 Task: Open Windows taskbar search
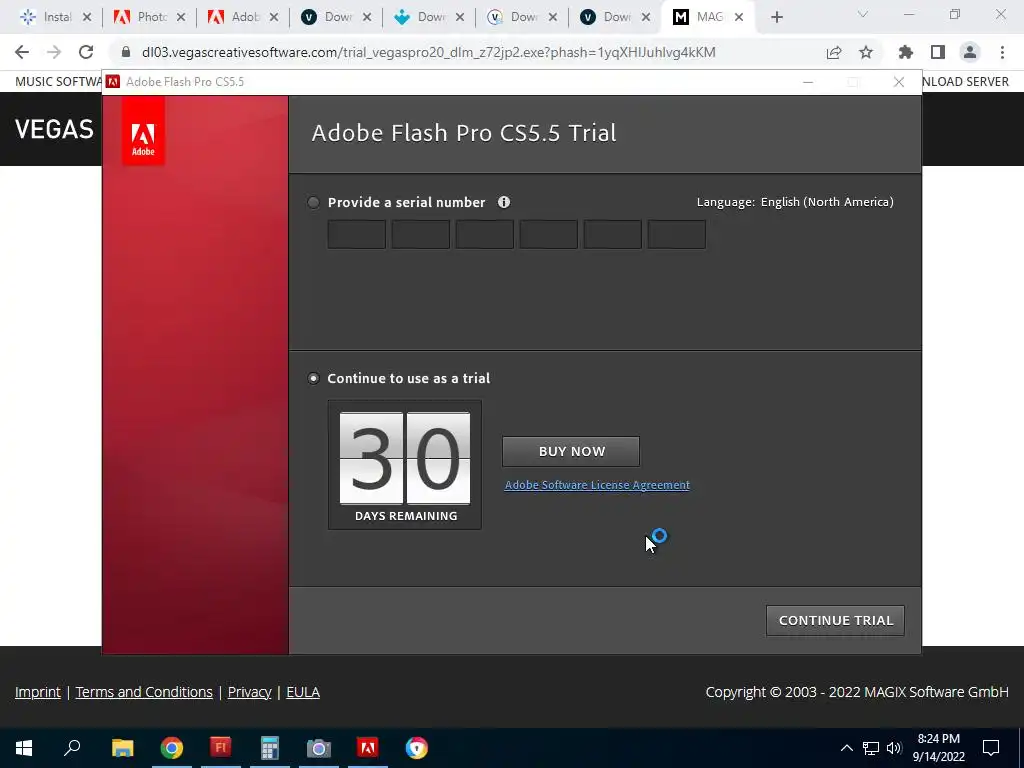point(72,748)
